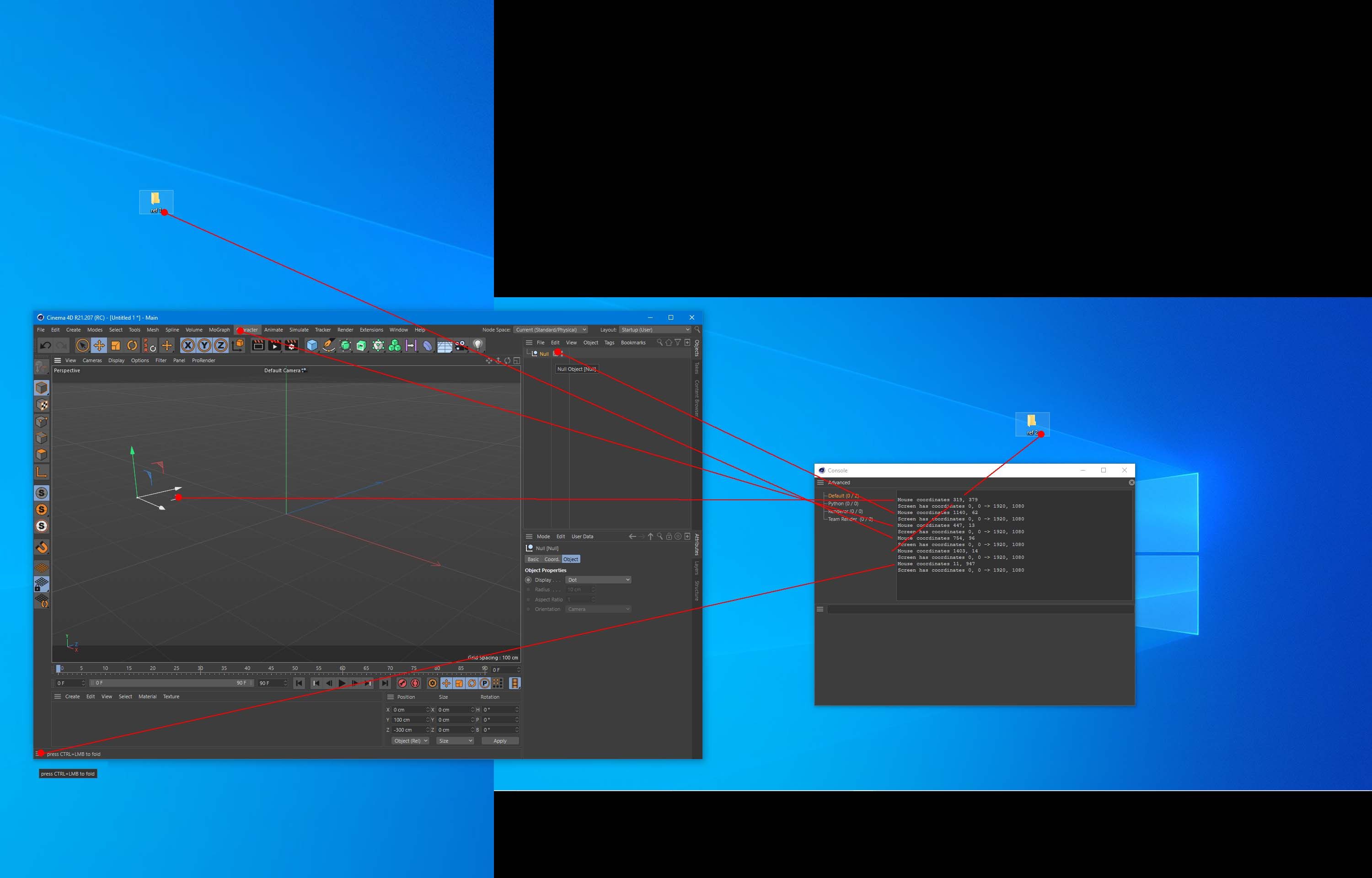Click the Spline Pen tool icon
The width and height of the screenshot is (1372, 878).
(329, 346)
